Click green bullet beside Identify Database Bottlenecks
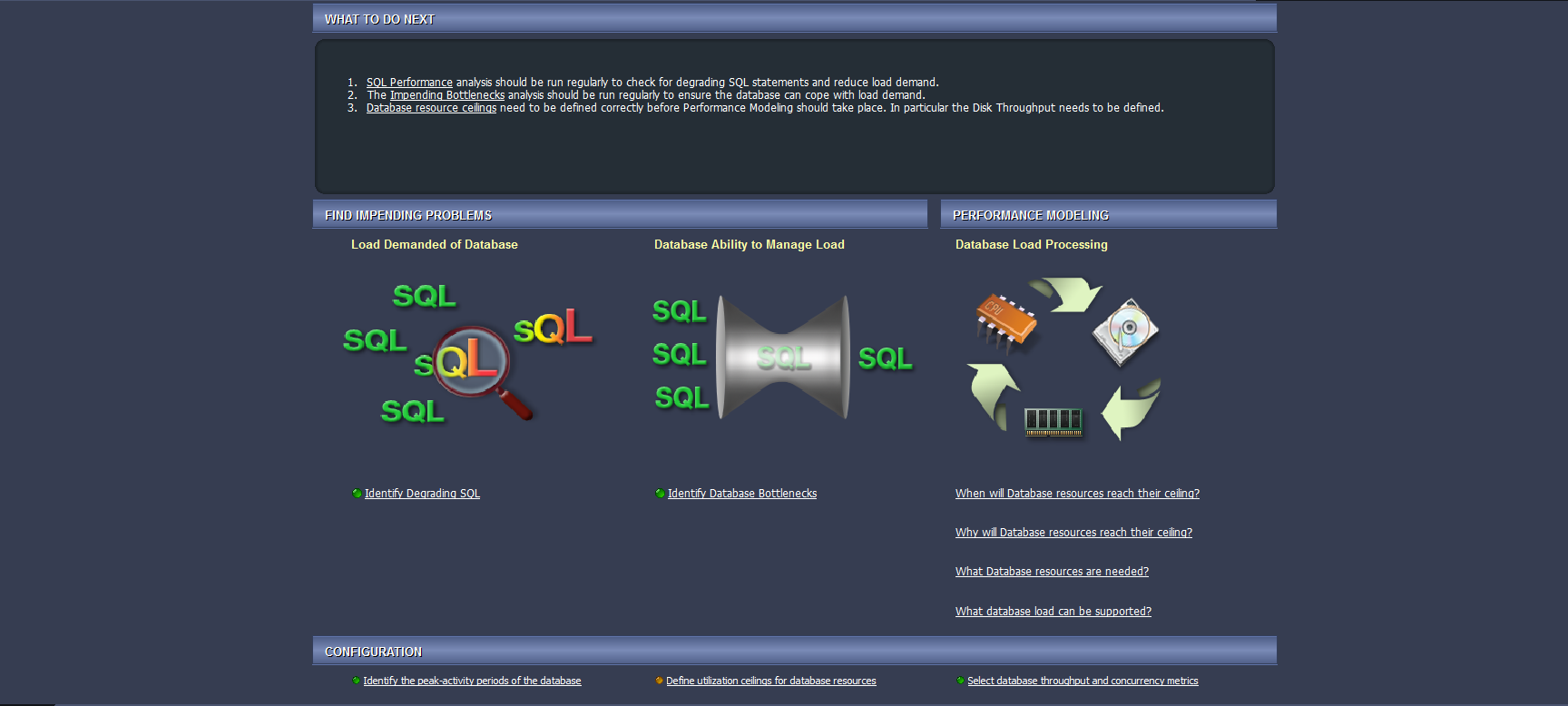The image size is (1568, 706). point(660,494)
